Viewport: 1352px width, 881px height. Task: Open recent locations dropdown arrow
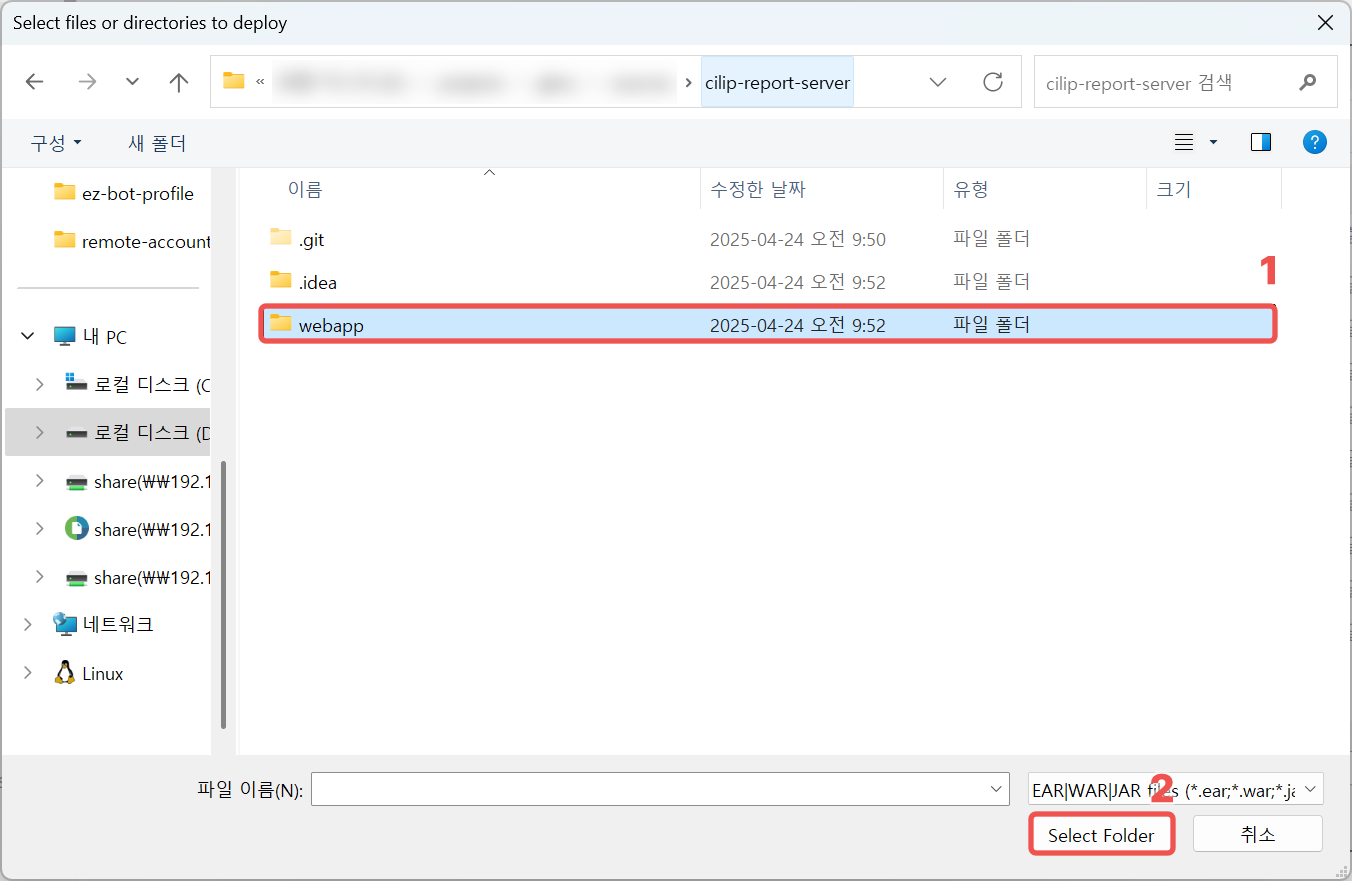132,82
